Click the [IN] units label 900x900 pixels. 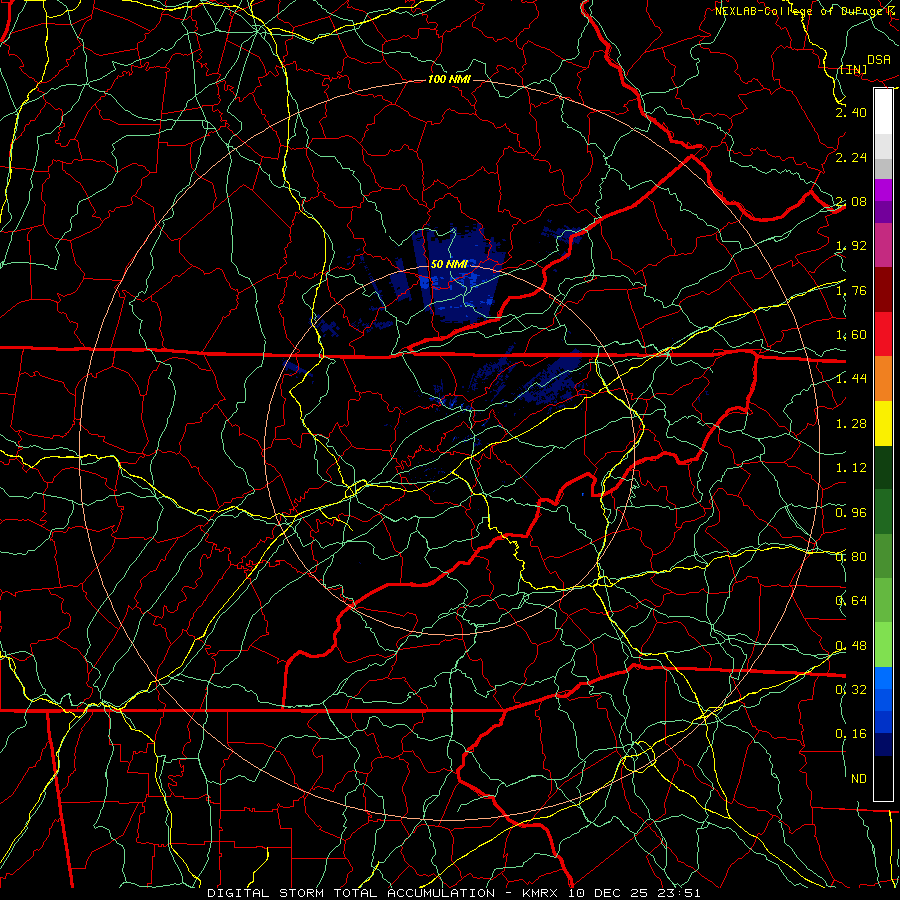pos(853,69)
